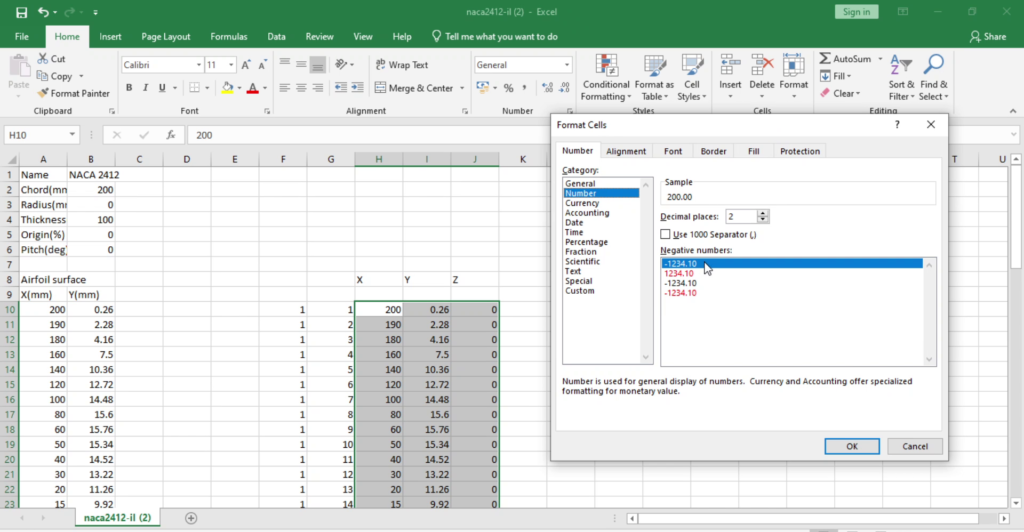Toggle Bold formatting

129,87
